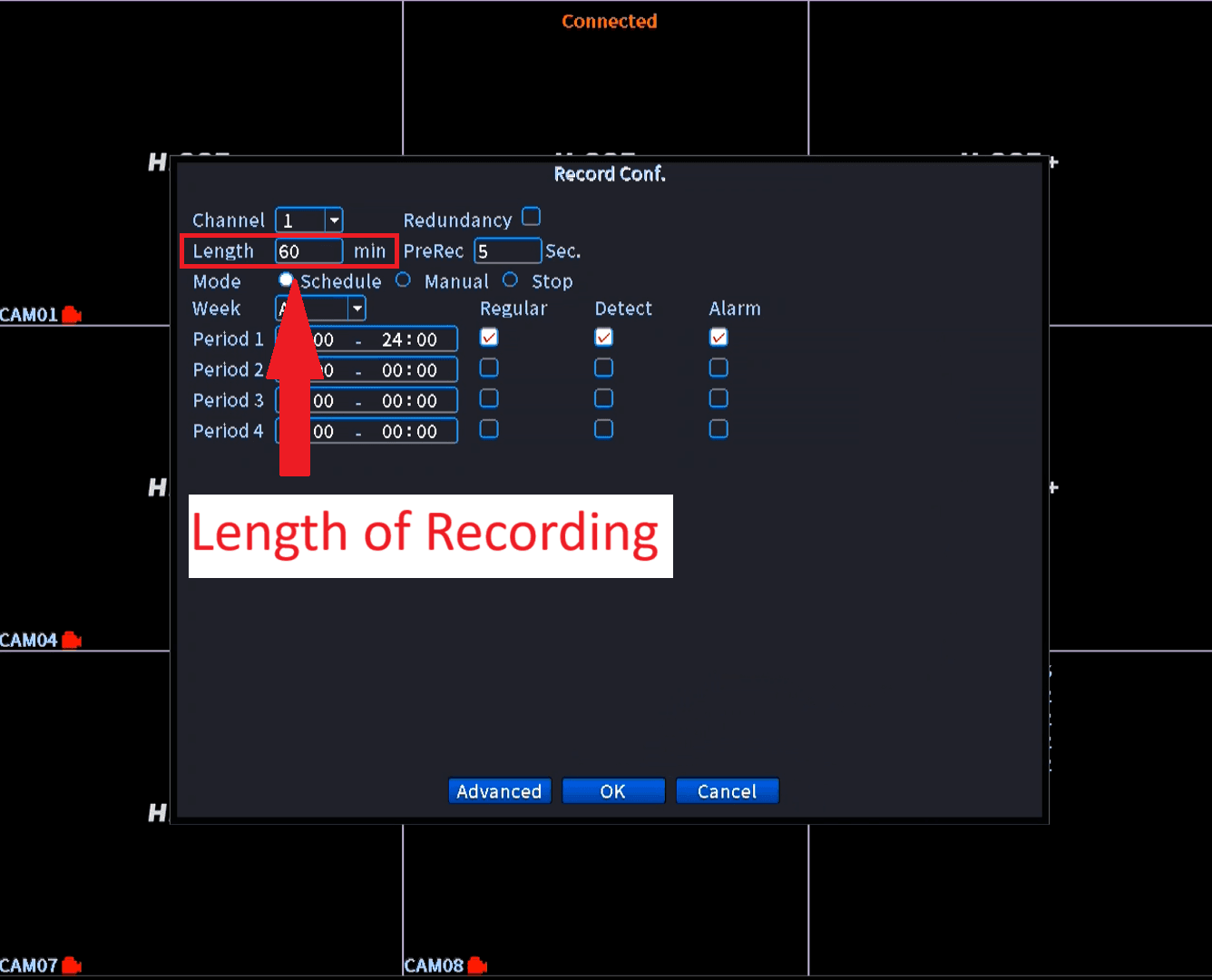Viewport: 1212px width, 980px height.
Task: Click the PreRec seconds input field
Action: 508,251
